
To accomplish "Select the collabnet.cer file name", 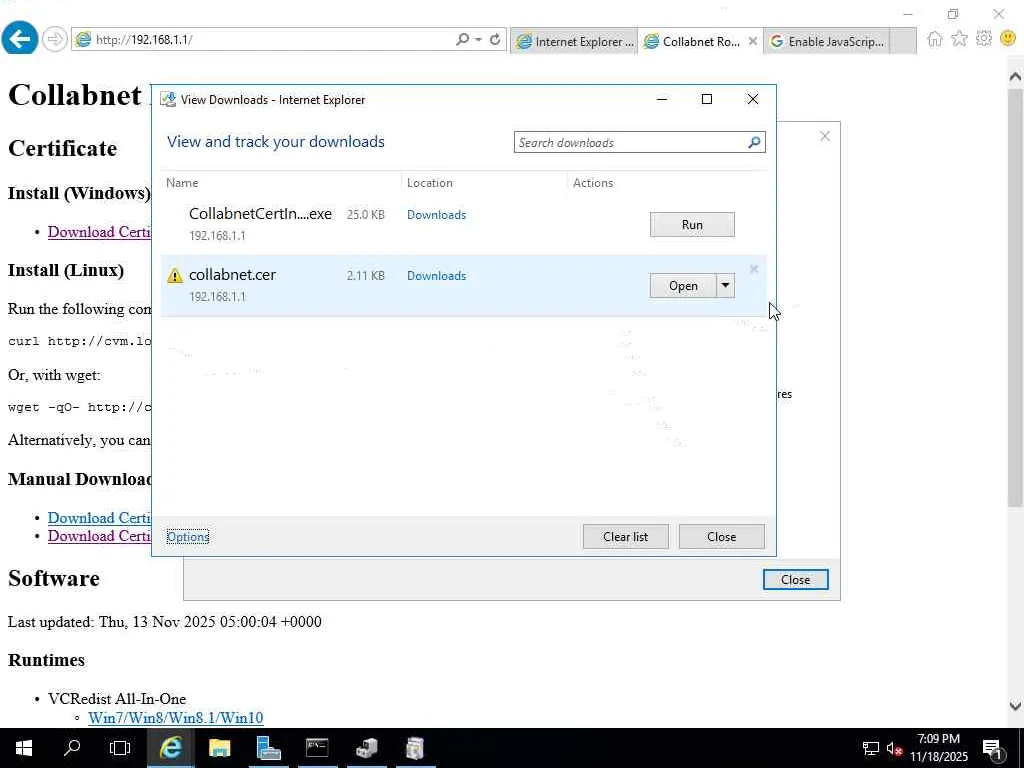I will coord(232,275).
